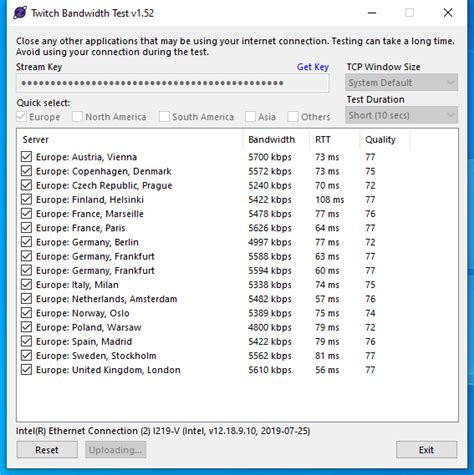474x475 pixels.
Task: Check the Others quick select checkbox
Action: pyautogui.click(x=293, y=117)
